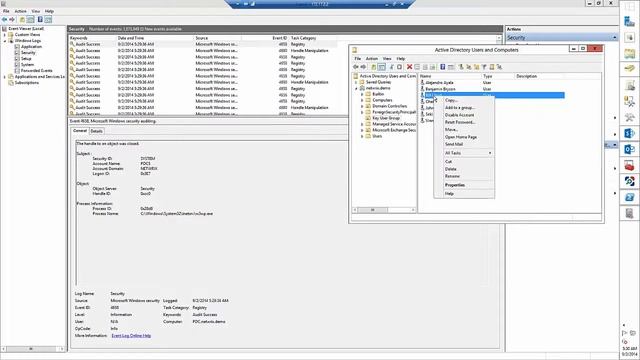Click Forward arrow in Active Directory toolbar
Screen dimensions: 640x360
pos(363,67)
